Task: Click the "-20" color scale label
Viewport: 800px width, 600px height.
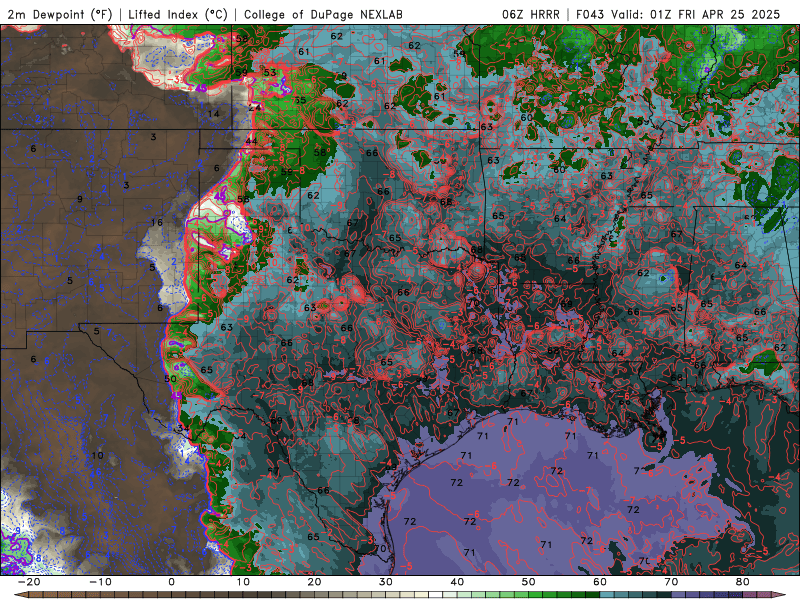Action: pos(29,582)
